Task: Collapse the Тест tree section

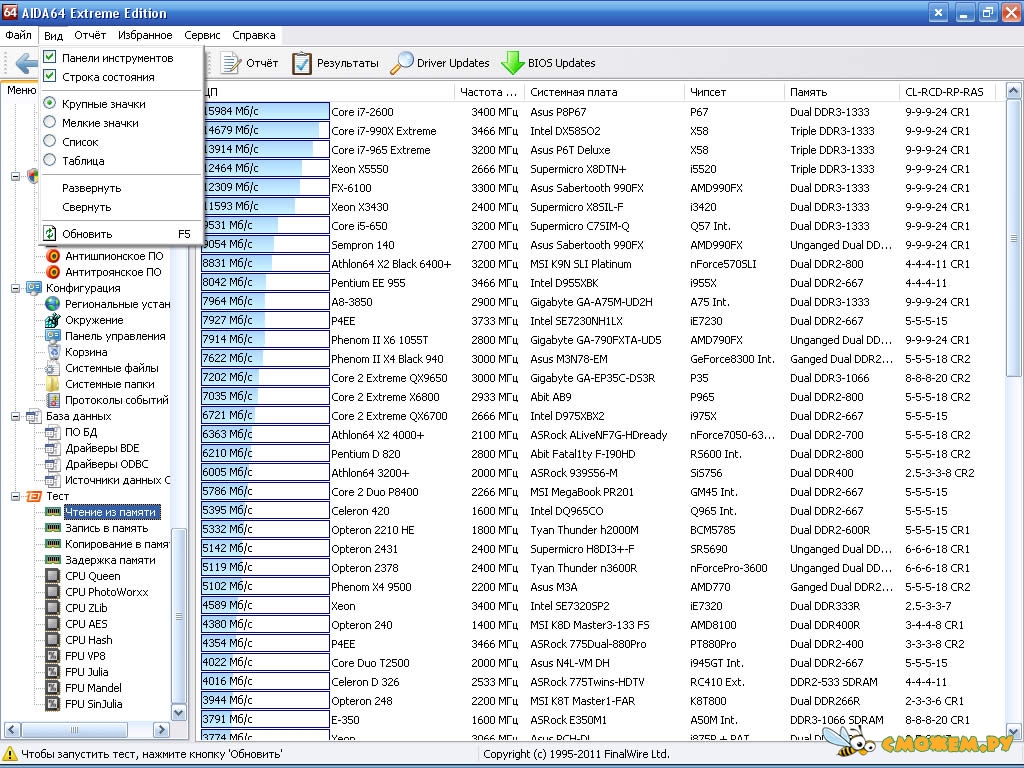Action: pyautogui.click(x=16, y=496)
